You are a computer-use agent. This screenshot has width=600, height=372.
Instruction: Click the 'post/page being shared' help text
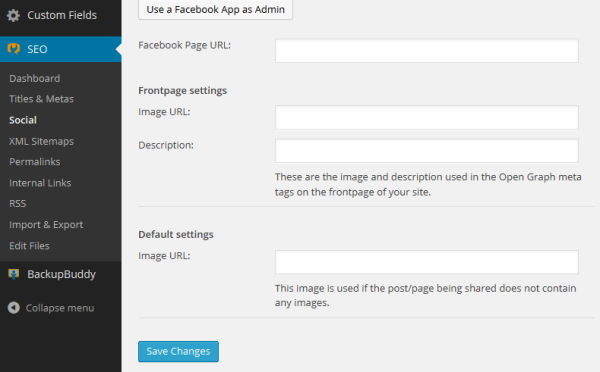(x=426, y=295)
